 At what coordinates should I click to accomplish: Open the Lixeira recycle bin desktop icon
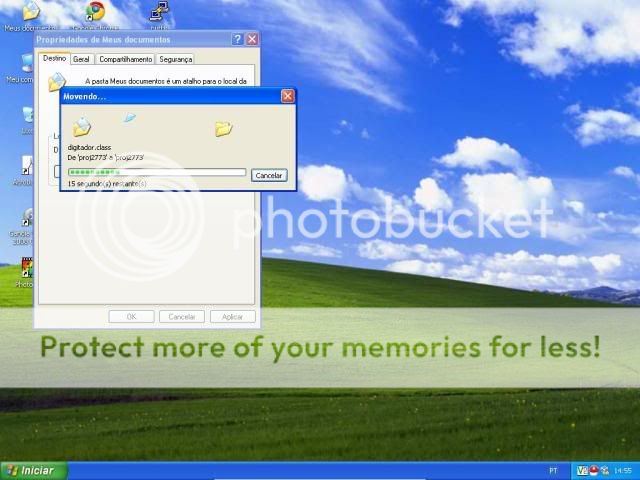(x=28, y=115)
